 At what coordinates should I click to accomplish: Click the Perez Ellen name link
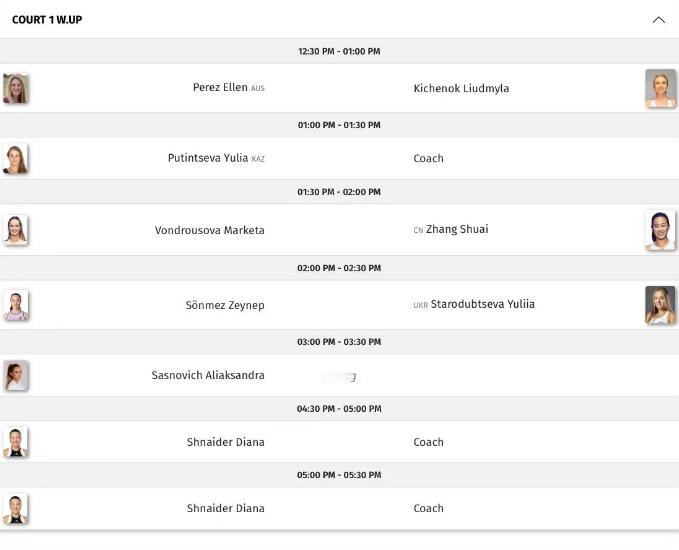click(220, 88)
